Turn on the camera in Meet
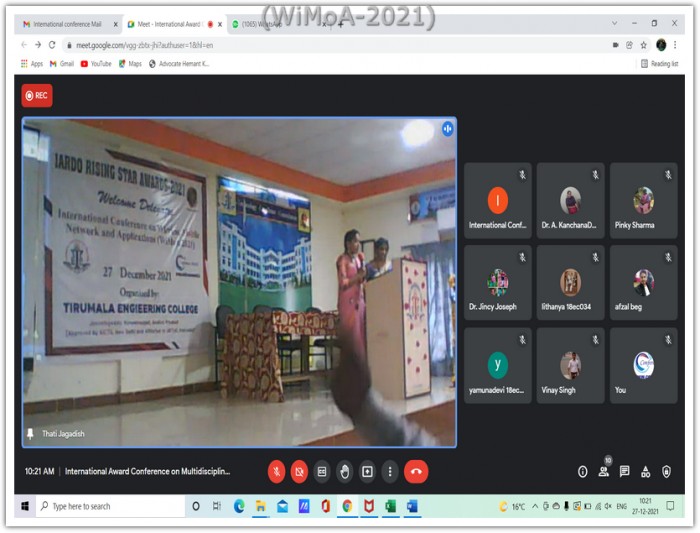This screenshot has height=533, width=700. click(299, 471)
